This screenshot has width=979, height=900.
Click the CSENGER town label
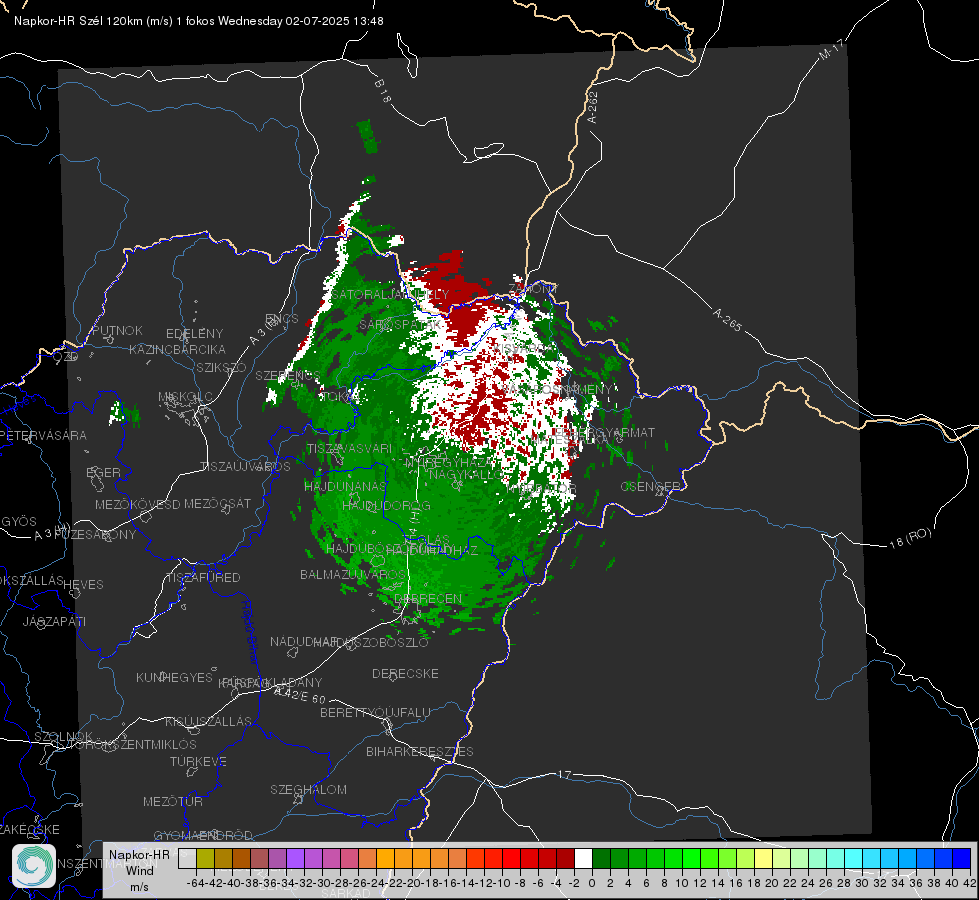tap(651, 487)
